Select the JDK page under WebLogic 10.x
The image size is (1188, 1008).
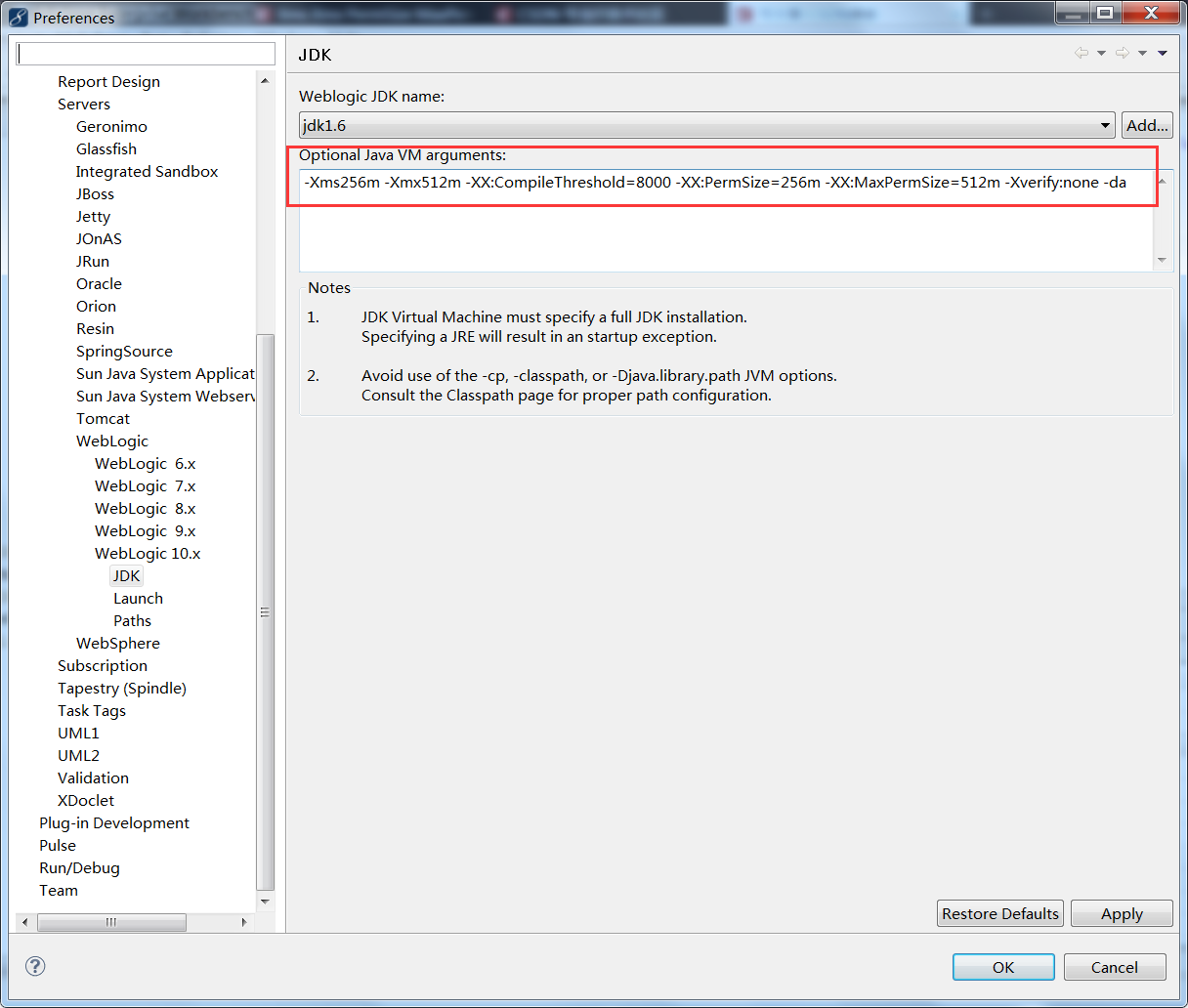pyautogui.click(x=126, y=576)
